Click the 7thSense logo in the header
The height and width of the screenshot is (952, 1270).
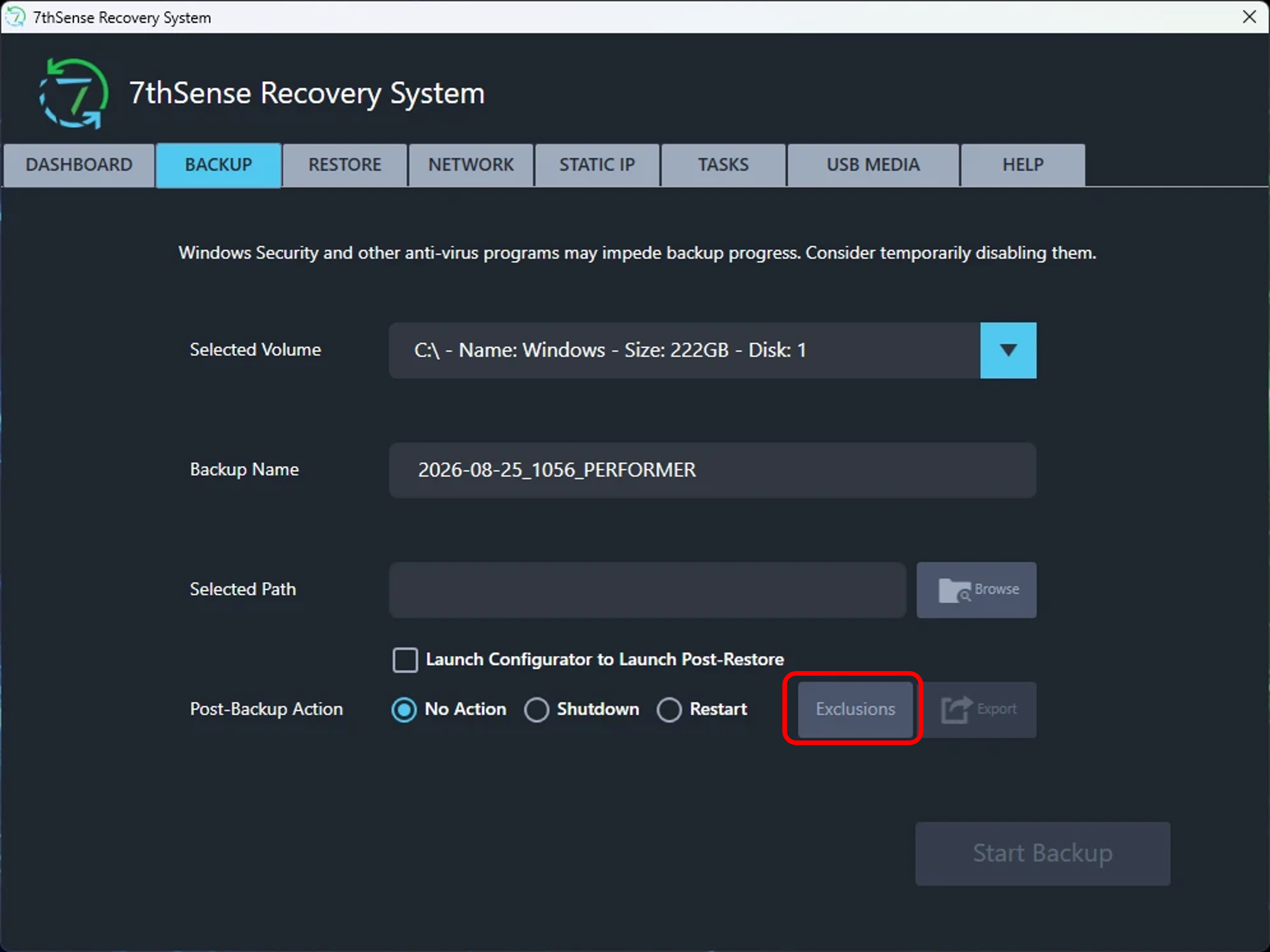click(x=74, y=93)
